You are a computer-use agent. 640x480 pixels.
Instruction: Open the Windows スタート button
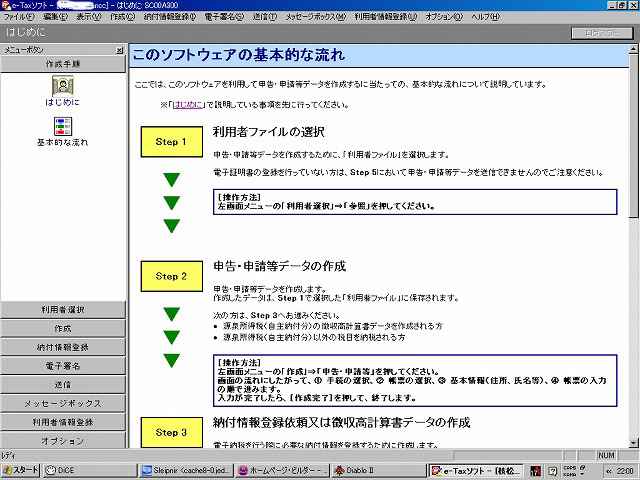pyautogui.click(x=20, y=471)
